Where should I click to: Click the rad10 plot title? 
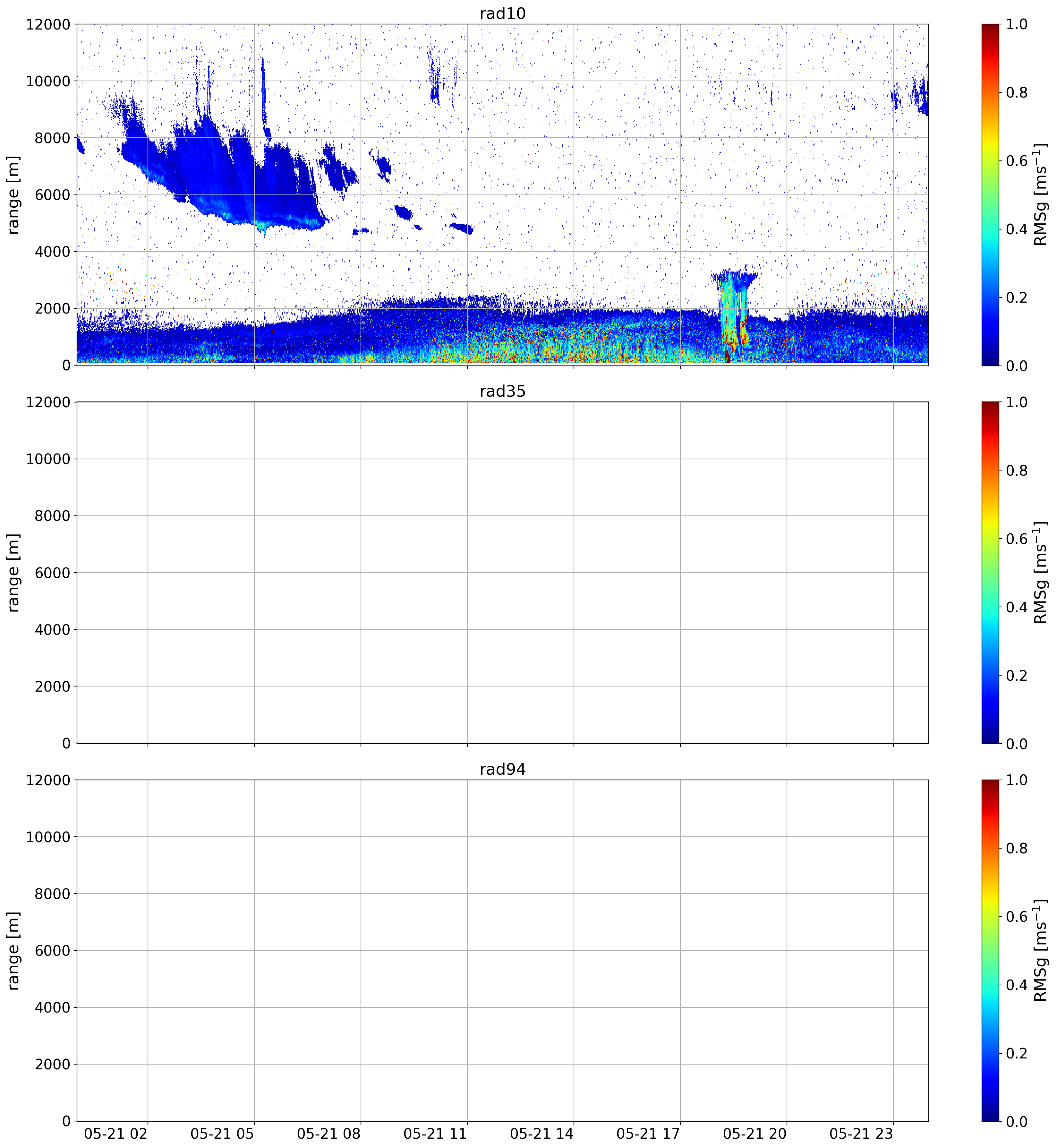coord(502,13)
